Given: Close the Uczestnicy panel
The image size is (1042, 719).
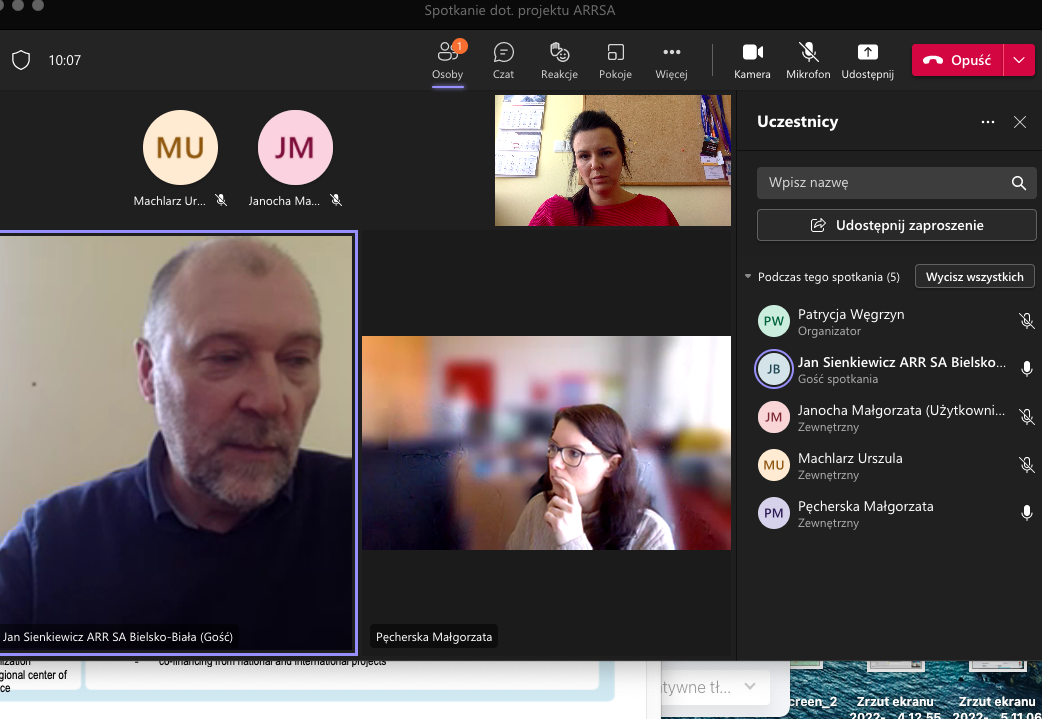Looking at the screenshot, I should (1020, 122).
